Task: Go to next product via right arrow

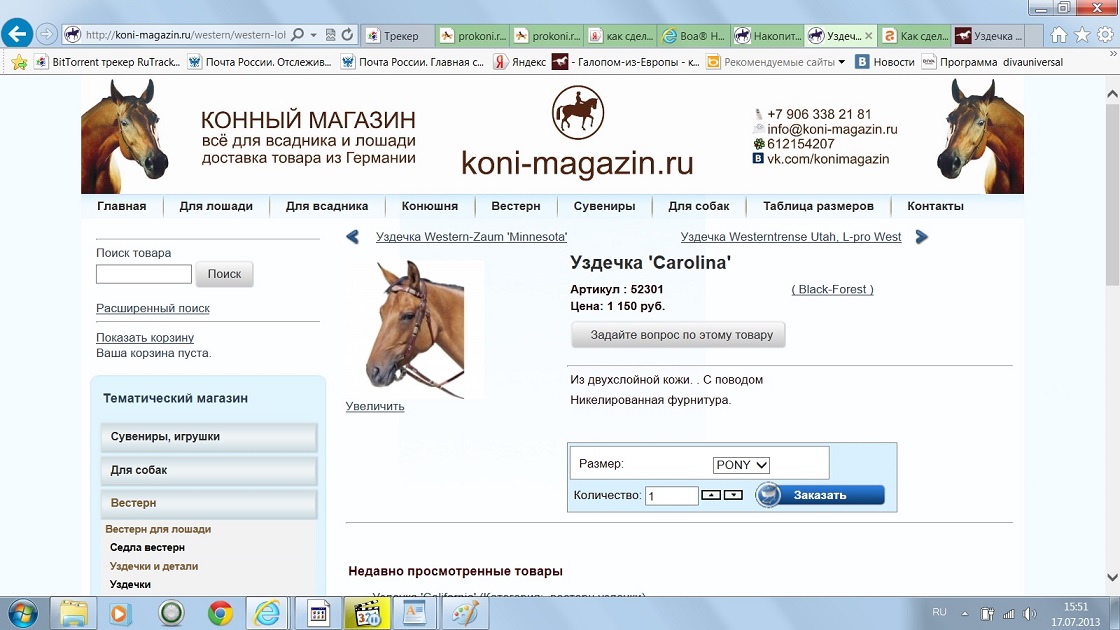Action: tap(921, 237)
